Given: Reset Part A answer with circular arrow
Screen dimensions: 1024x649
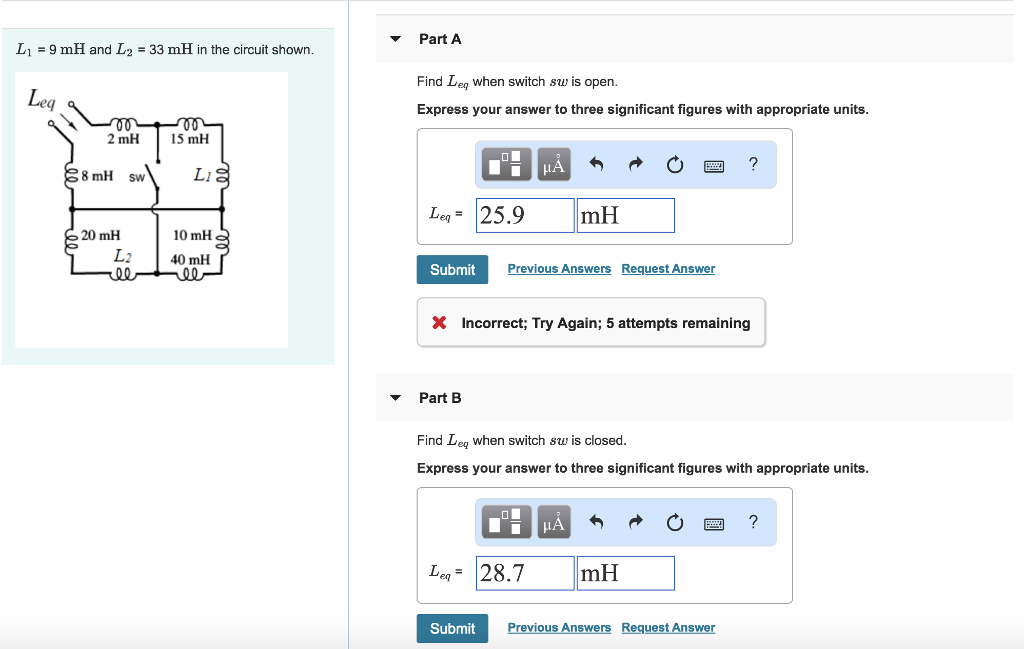Looking at the screenshot, I should [675, 165].
